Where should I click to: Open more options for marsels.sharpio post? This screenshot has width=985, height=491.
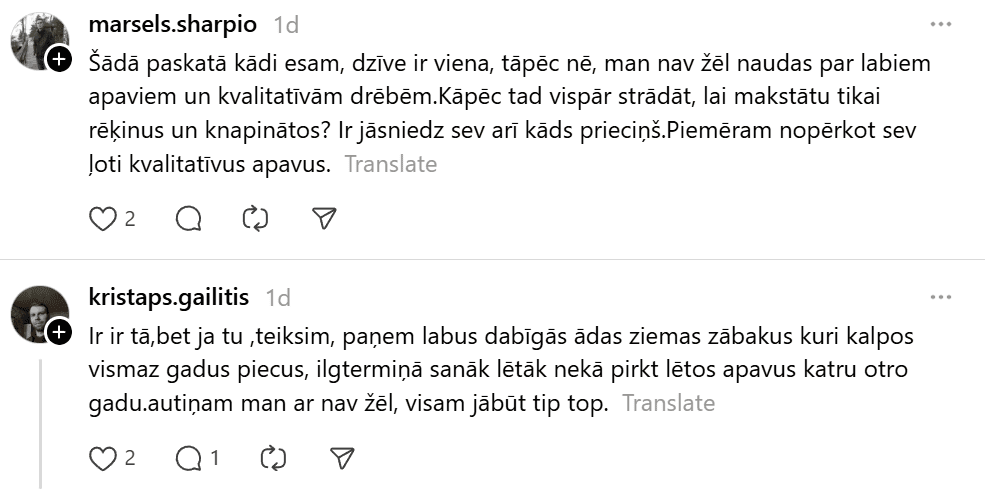pos(941,24)
